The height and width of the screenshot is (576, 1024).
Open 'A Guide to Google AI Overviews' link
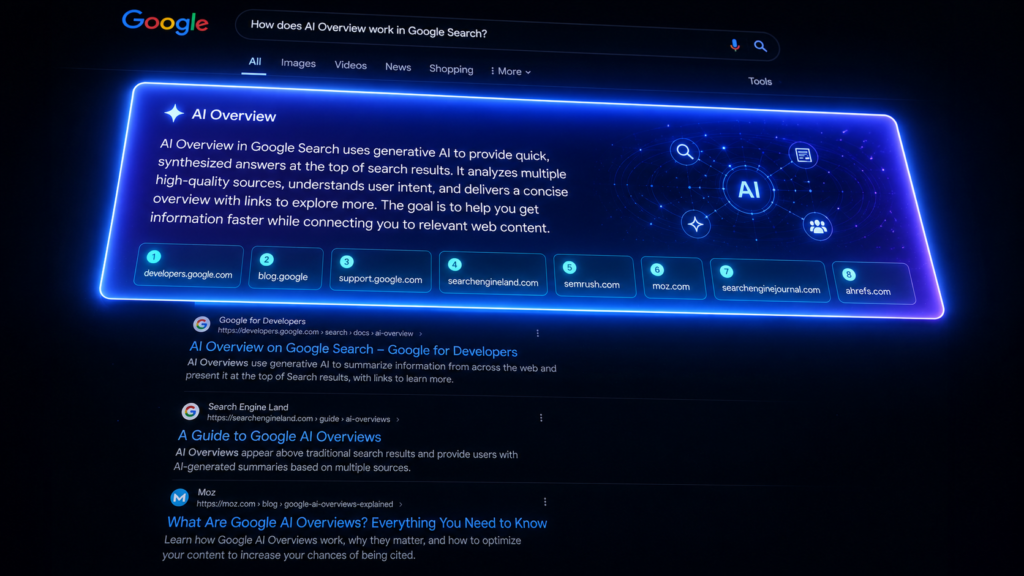(280, 436)
